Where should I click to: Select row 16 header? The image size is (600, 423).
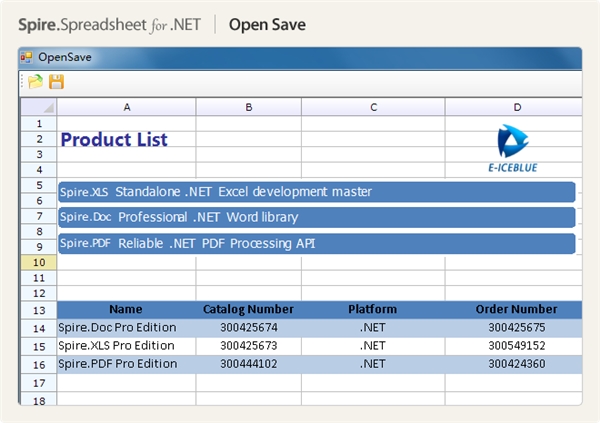point(39,365)
